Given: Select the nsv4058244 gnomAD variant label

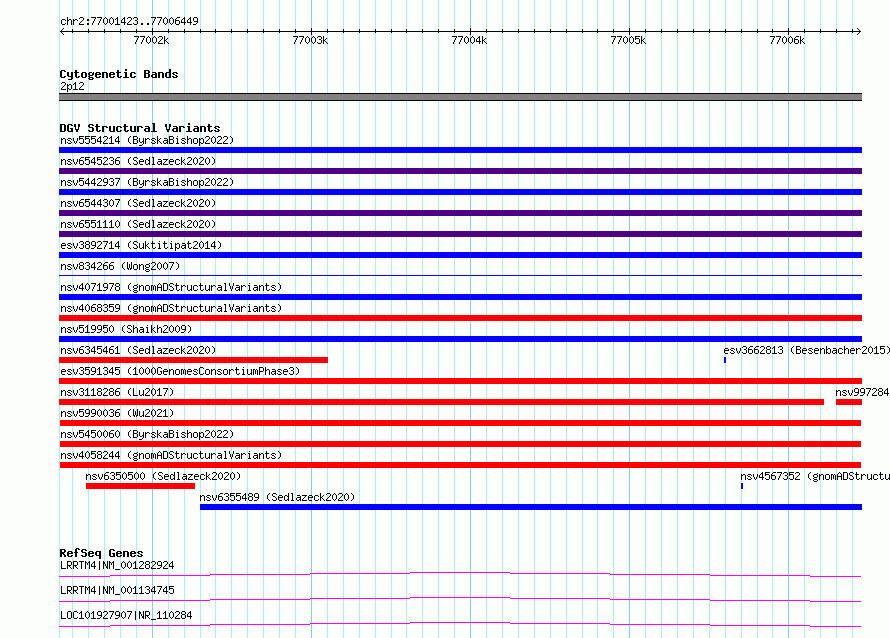Looking at the screenshot, I should (x=171, y=455).
